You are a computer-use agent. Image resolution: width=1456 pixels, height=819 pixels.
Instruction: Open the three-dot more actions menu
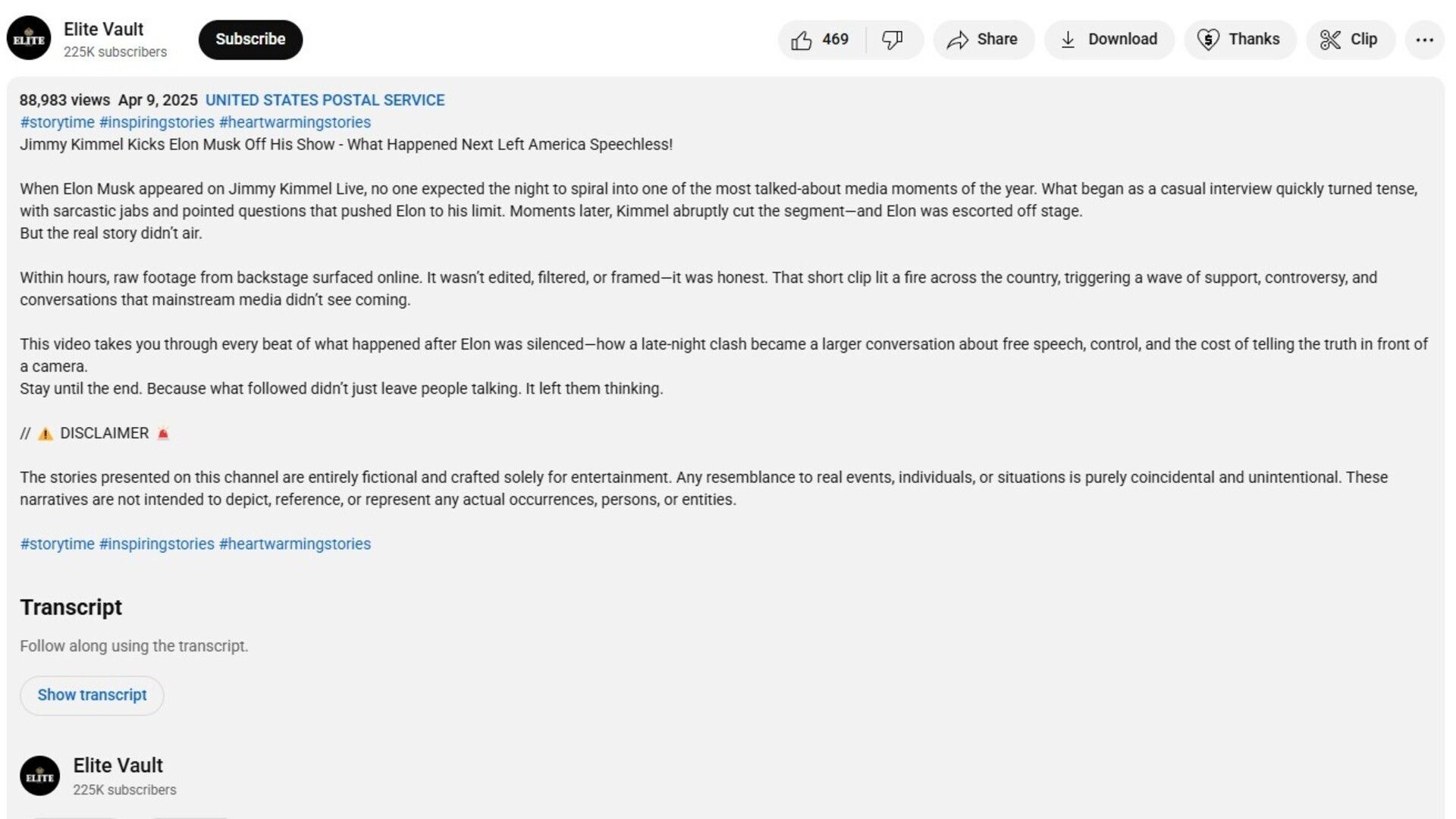(1424, 40)
